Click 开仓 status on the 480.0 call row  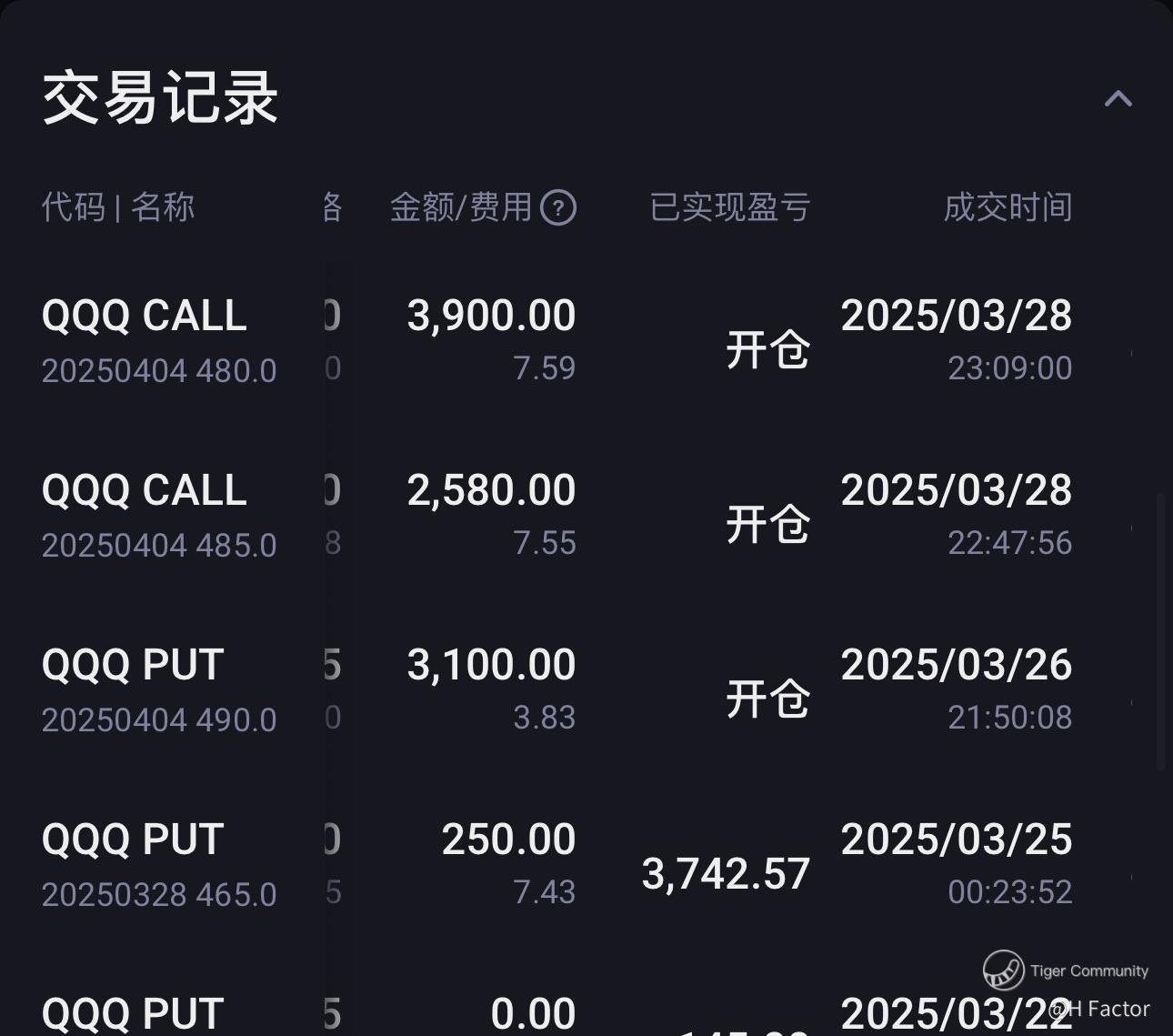pos(767,349)
